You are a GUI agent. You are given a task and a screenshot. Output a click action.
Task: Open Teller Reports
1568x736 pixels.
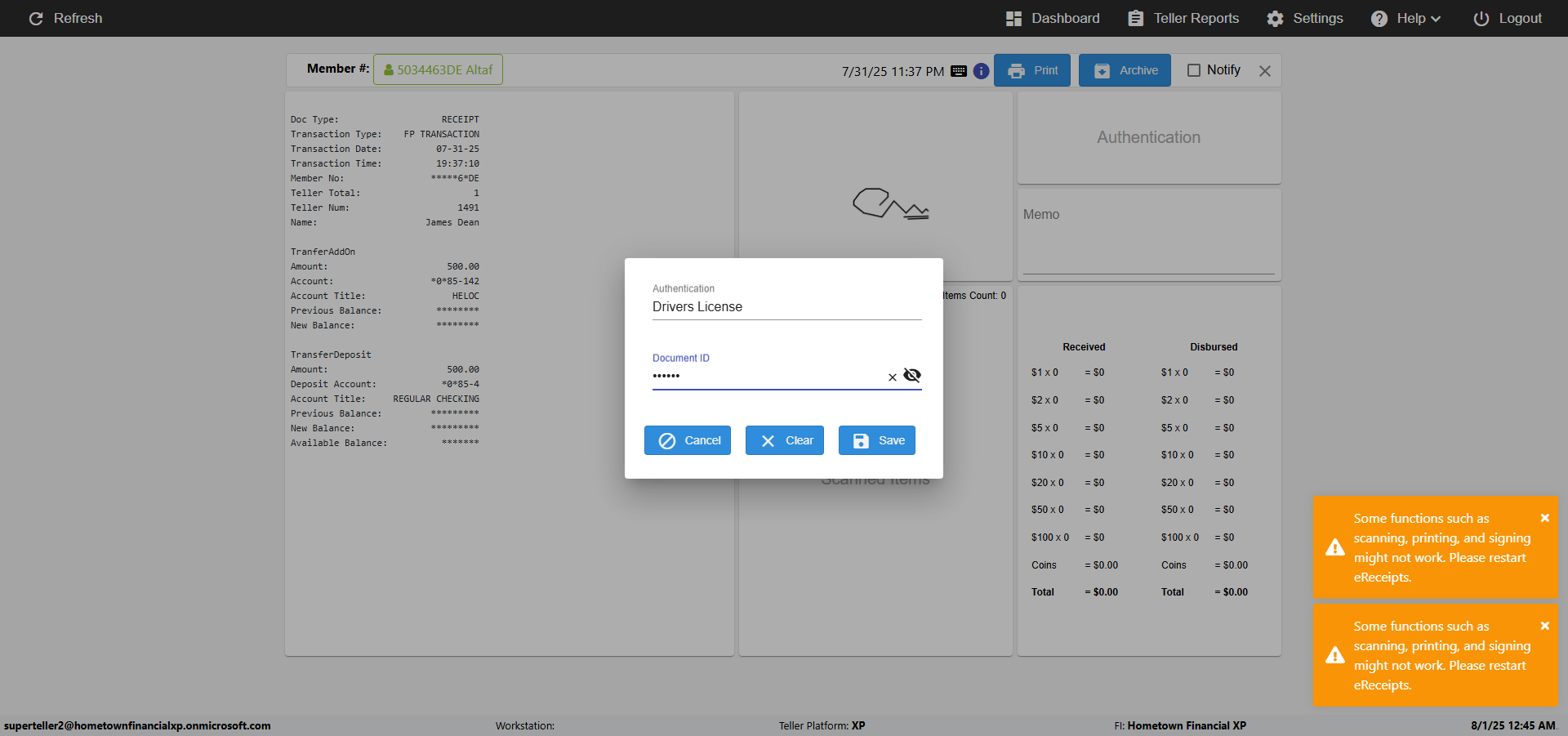(1183, 18)
